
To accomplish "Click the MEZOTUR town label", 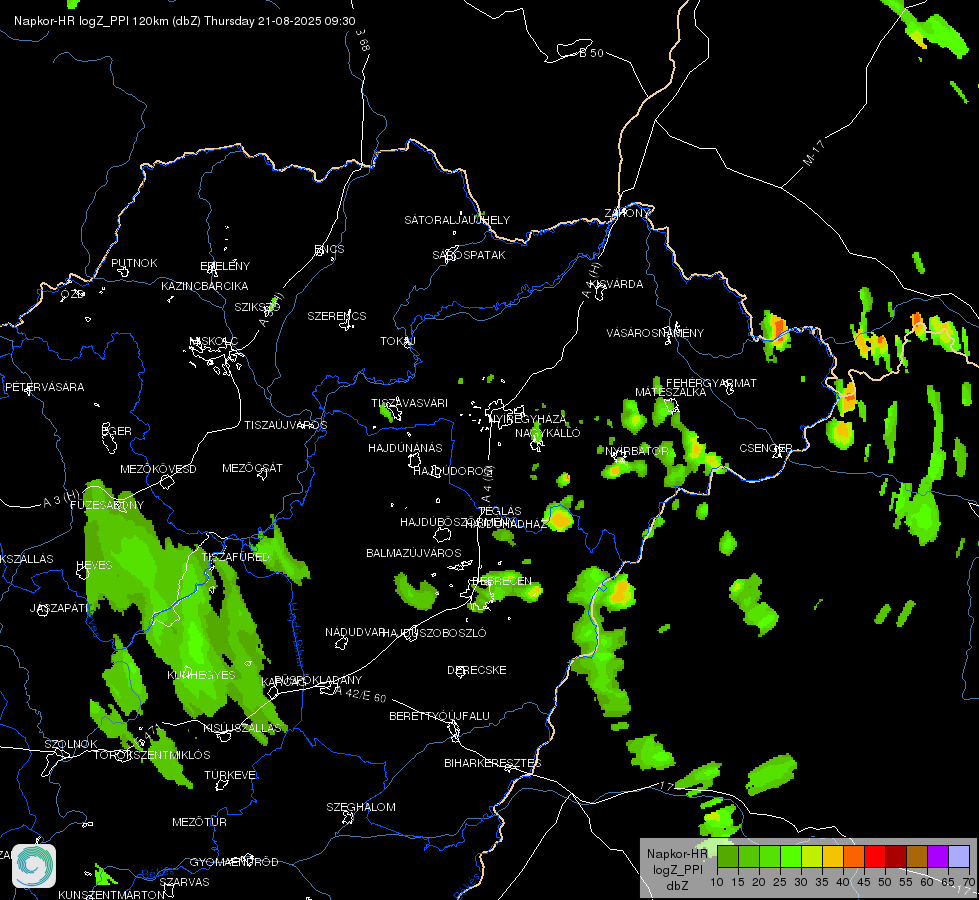I will coord(199,822).
